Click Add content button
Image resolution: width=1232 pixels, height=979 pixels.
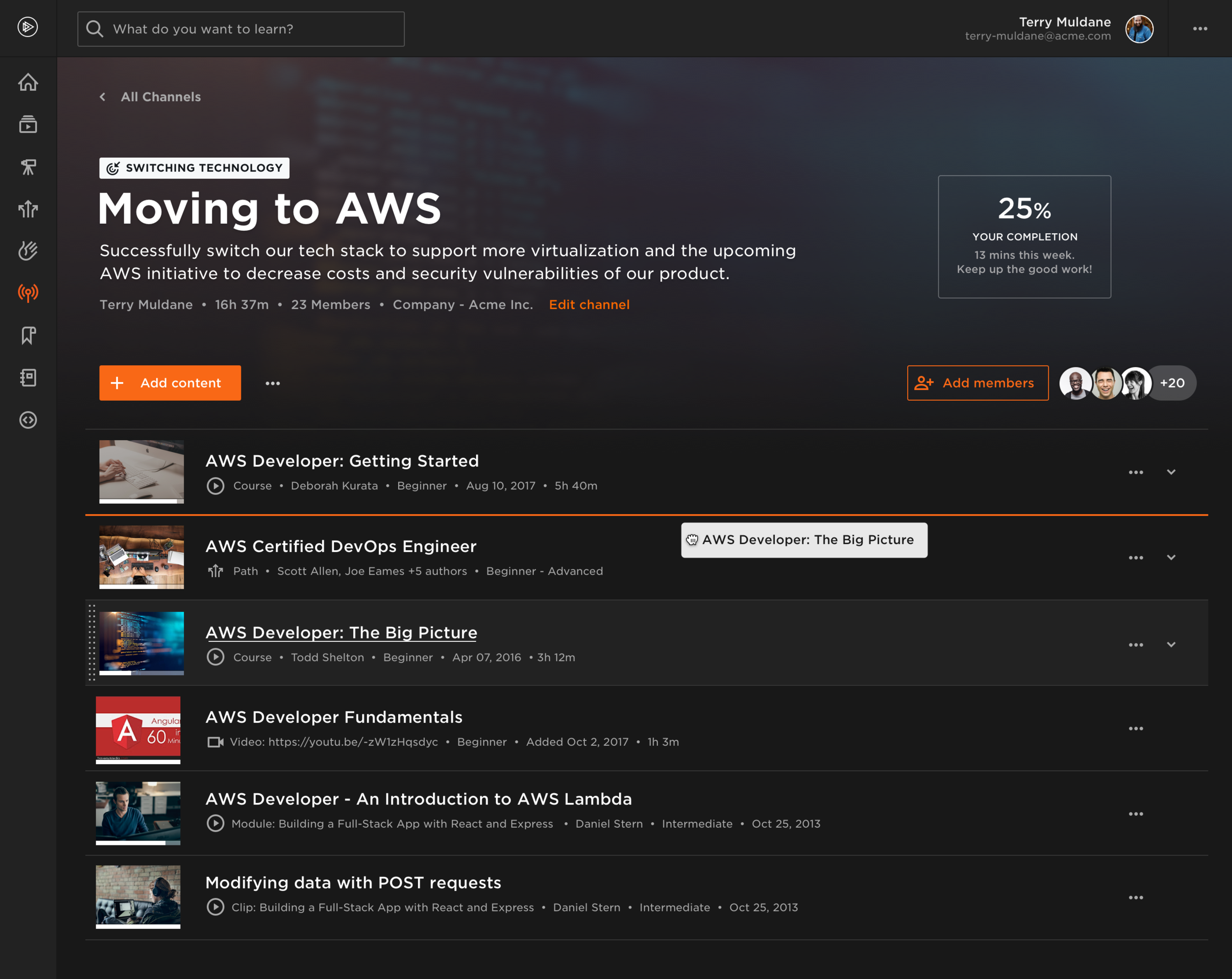pos(170,383)
